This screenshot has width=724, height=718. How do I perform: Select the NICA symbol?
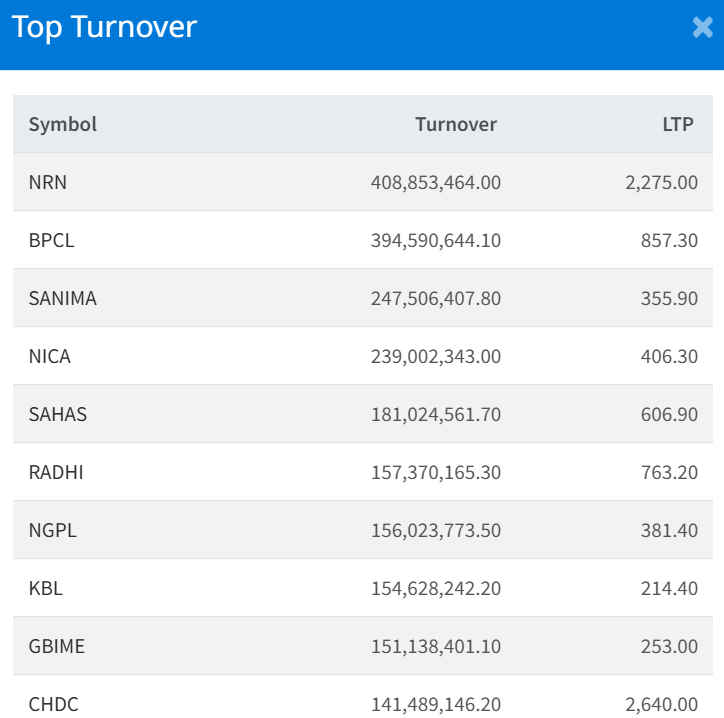[x=50, y=356]
